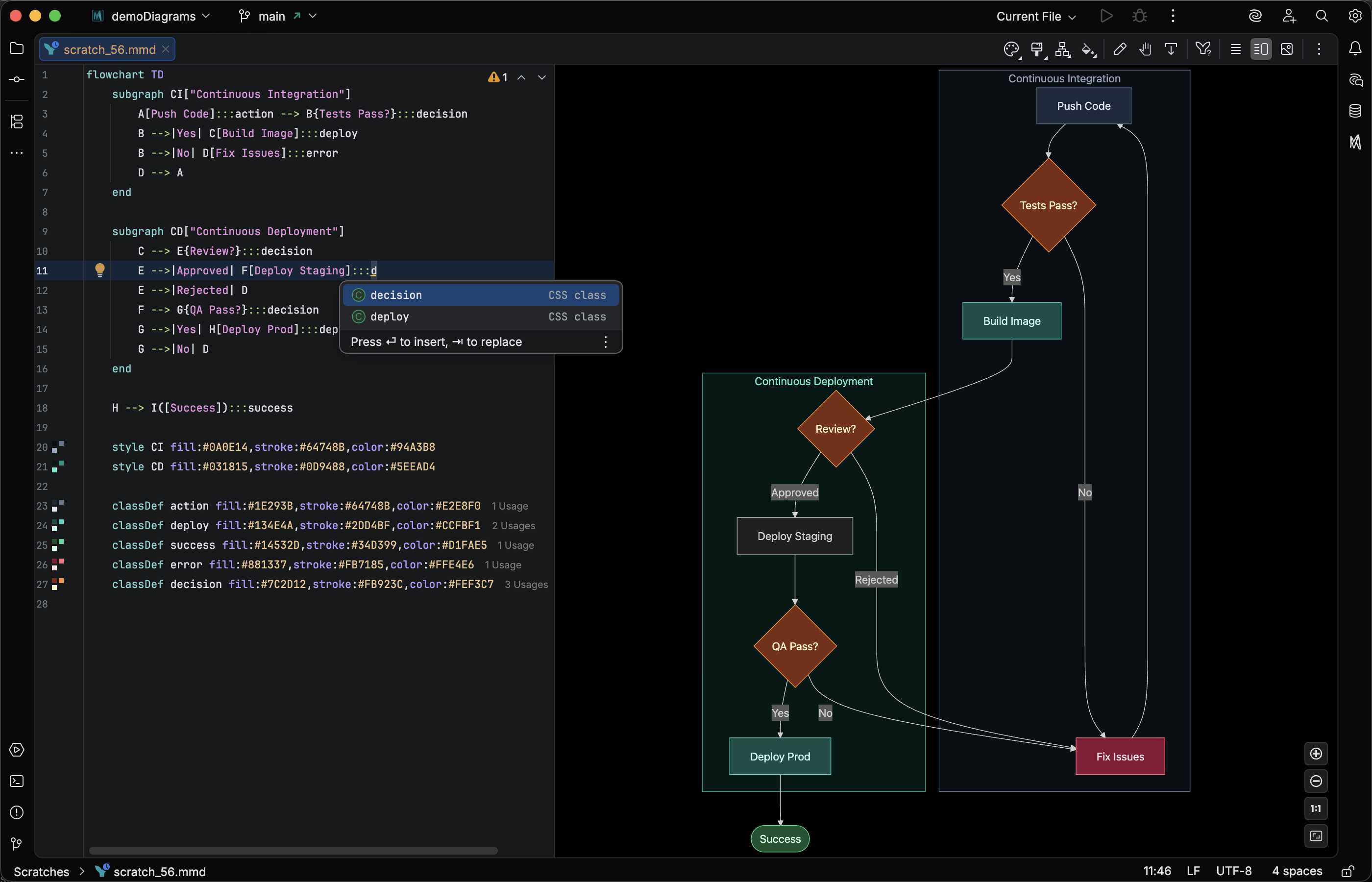Switch to editor-only view mode
Screen dimensions: 1372x882
1236,49
